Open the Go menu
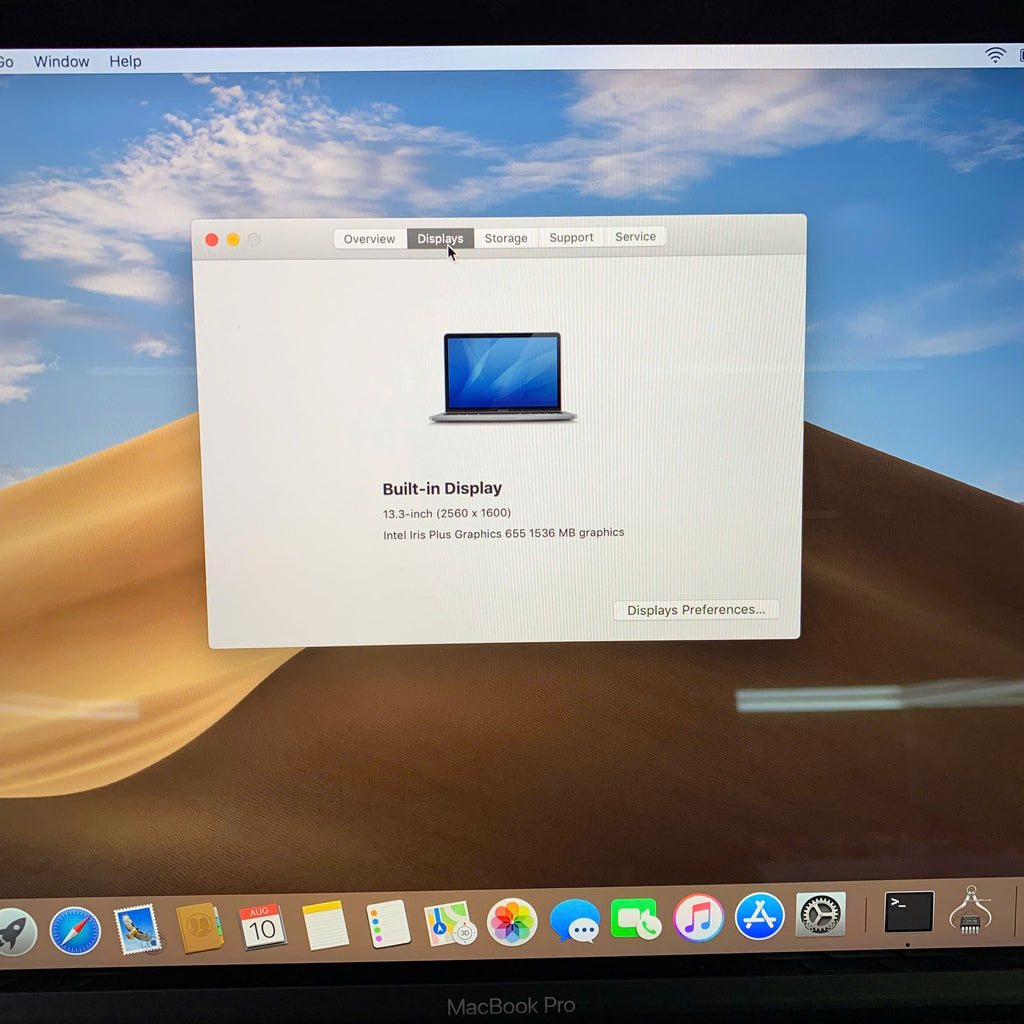Viewport: 1024px width, 1024px height. tap(7, 62)
